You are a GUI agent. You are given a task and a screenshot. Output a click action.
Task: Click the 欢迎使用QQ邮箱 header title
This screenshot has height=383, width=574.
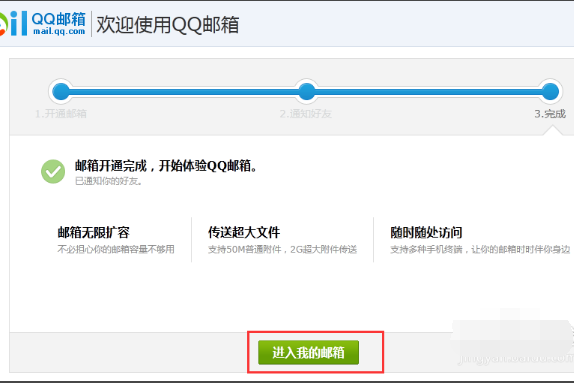tap(168, 25)
